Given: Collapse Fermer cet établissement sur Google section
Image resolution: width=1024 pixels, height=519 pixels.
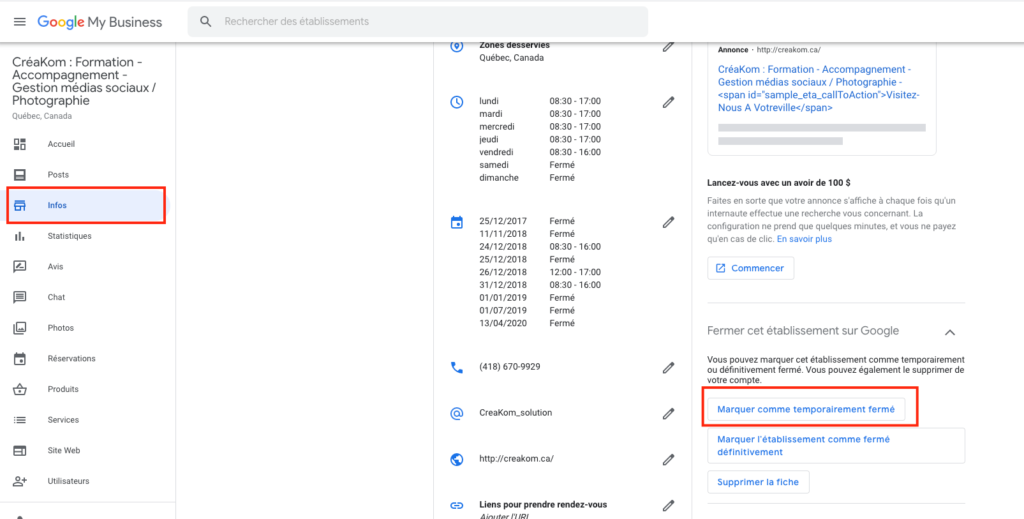Looking at the screenshot, I should [x=950, y=332].
